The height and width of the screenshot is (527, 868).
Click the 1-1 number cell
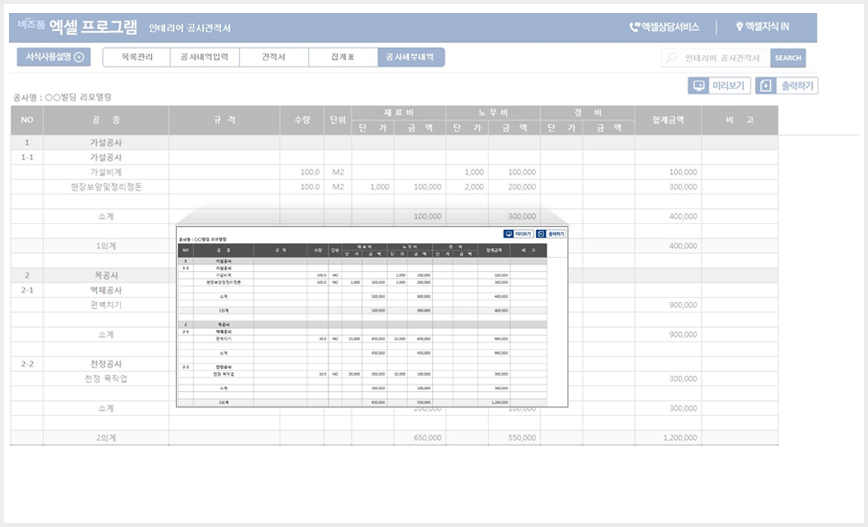(27, 157)
